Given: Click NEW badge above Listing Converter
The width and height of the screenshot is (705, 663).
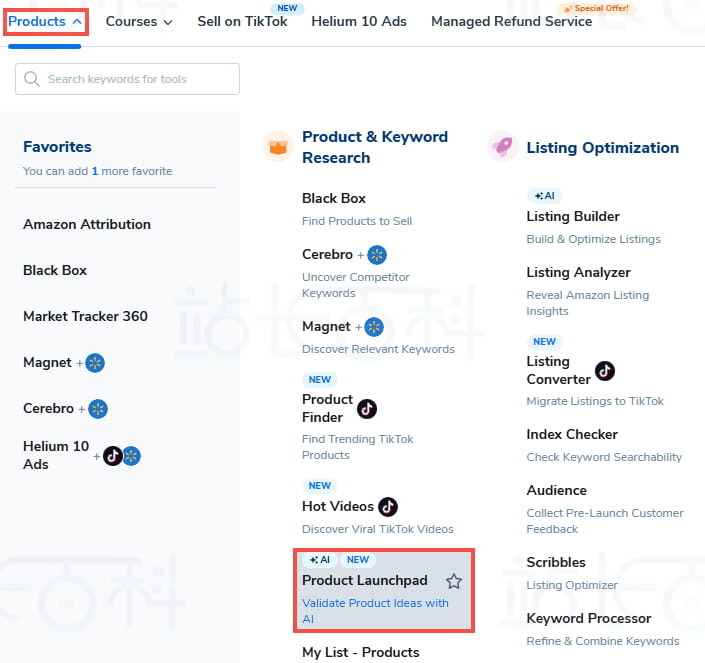Looking at the screenshot, I should [544, 342].
